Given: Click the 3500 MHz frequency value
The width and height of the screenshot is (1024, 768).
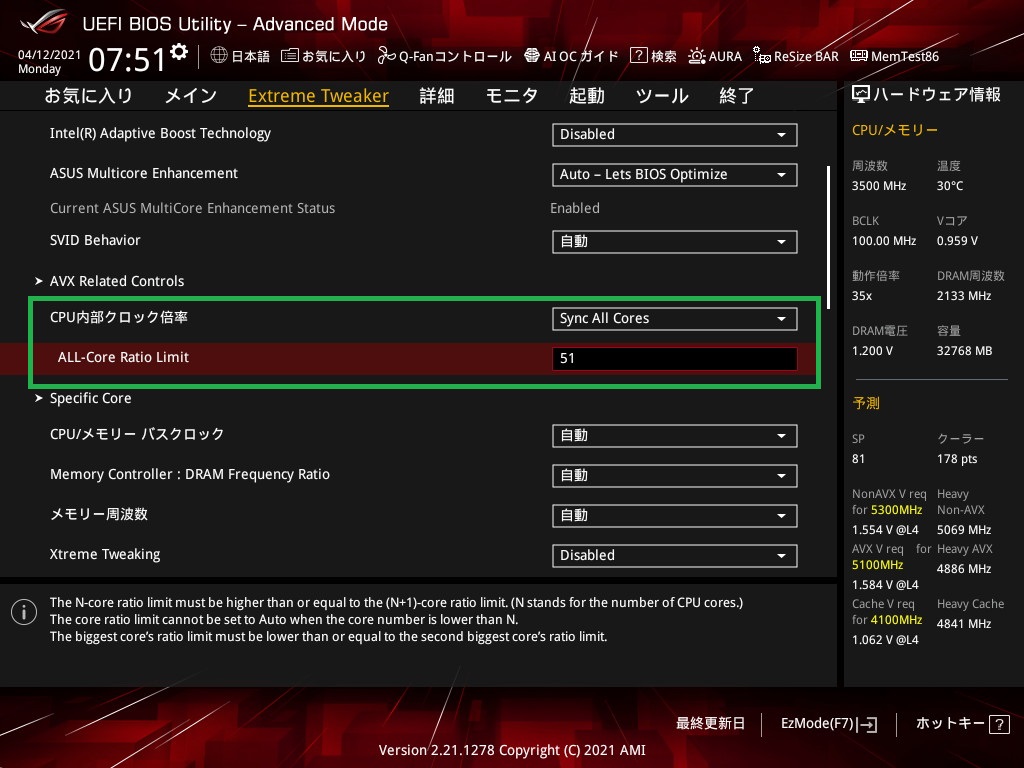Looking at the screenshot, I should click(879, 186).
